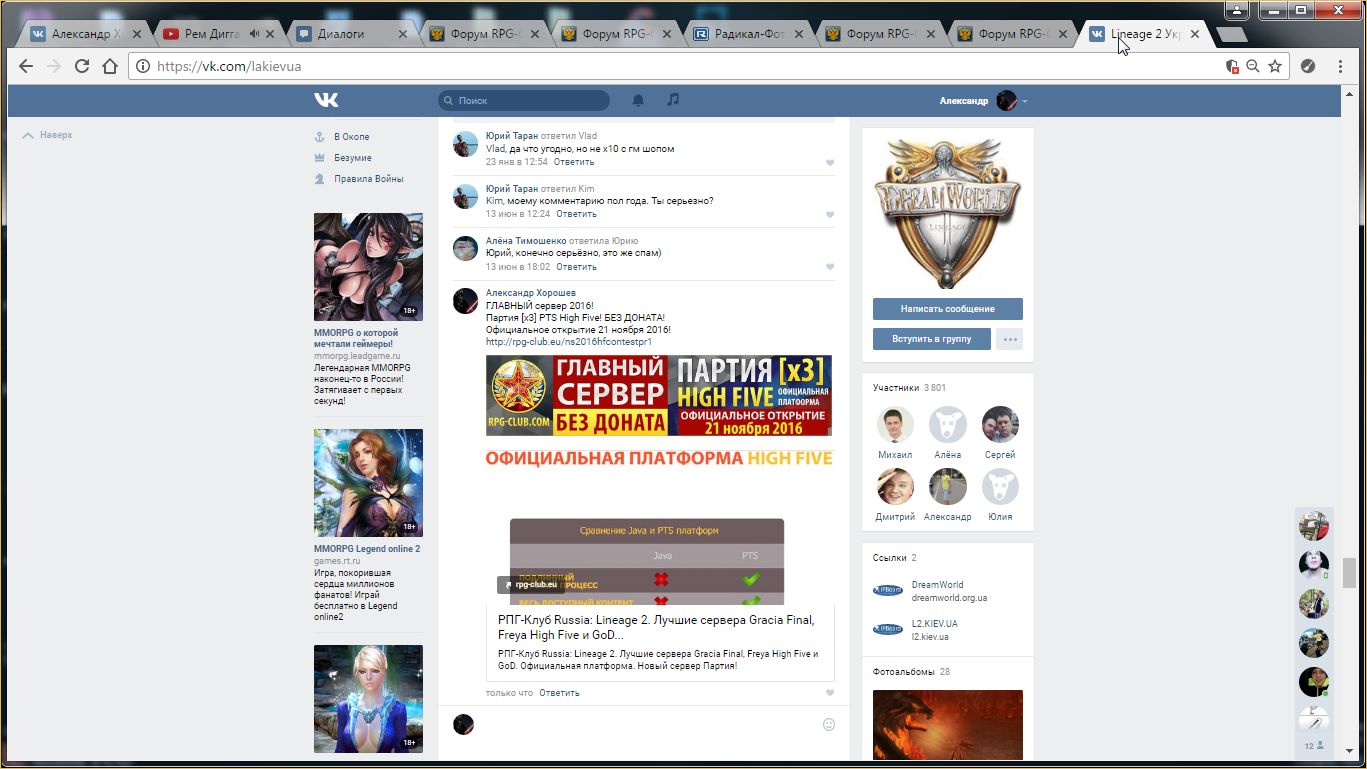The image size is (1367, 769).
Task: Like Алёна Тимошенко's comment heart
Action: [830, 267]
